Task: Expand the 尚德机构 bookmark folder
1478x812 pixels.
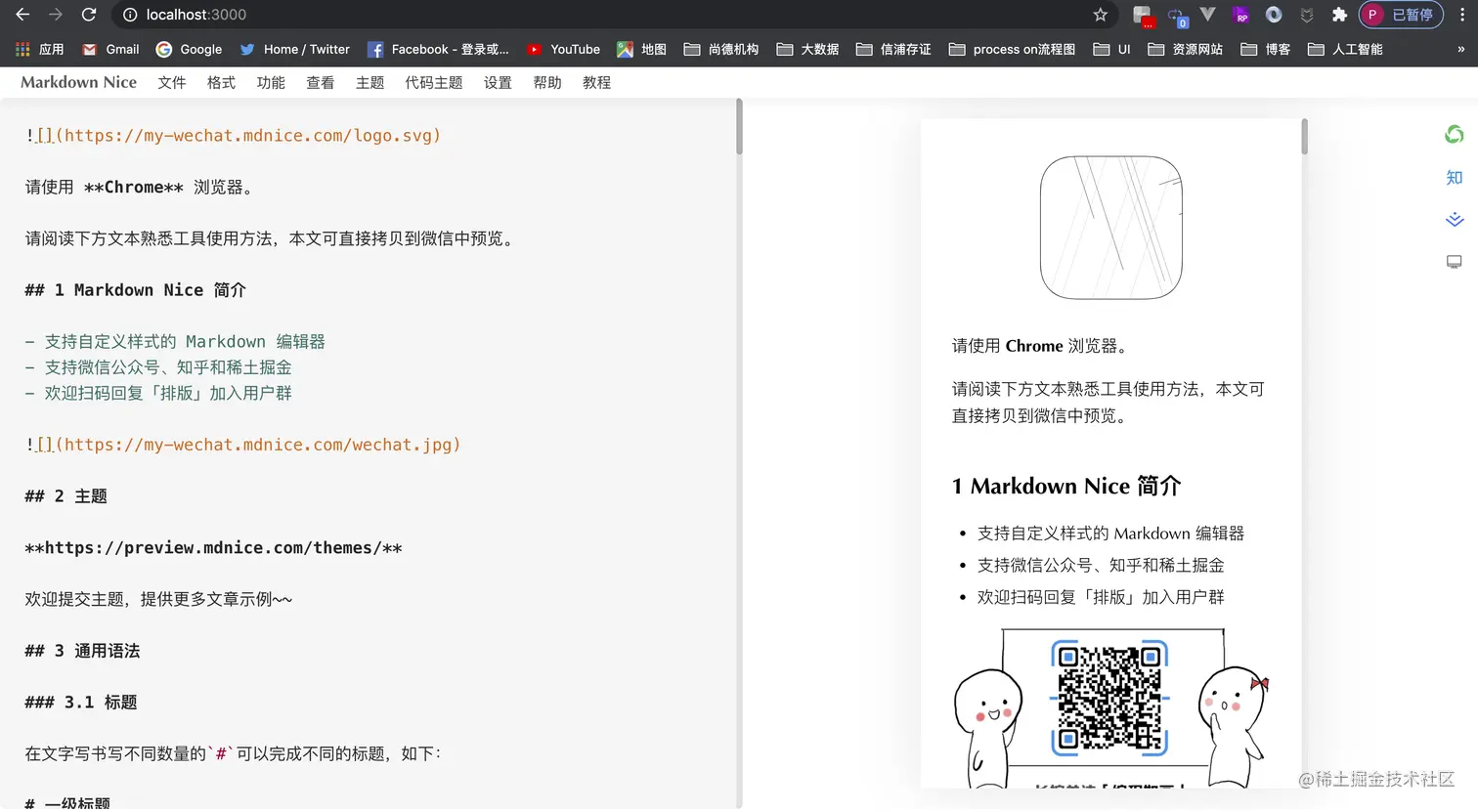Action: pos(721,49)
